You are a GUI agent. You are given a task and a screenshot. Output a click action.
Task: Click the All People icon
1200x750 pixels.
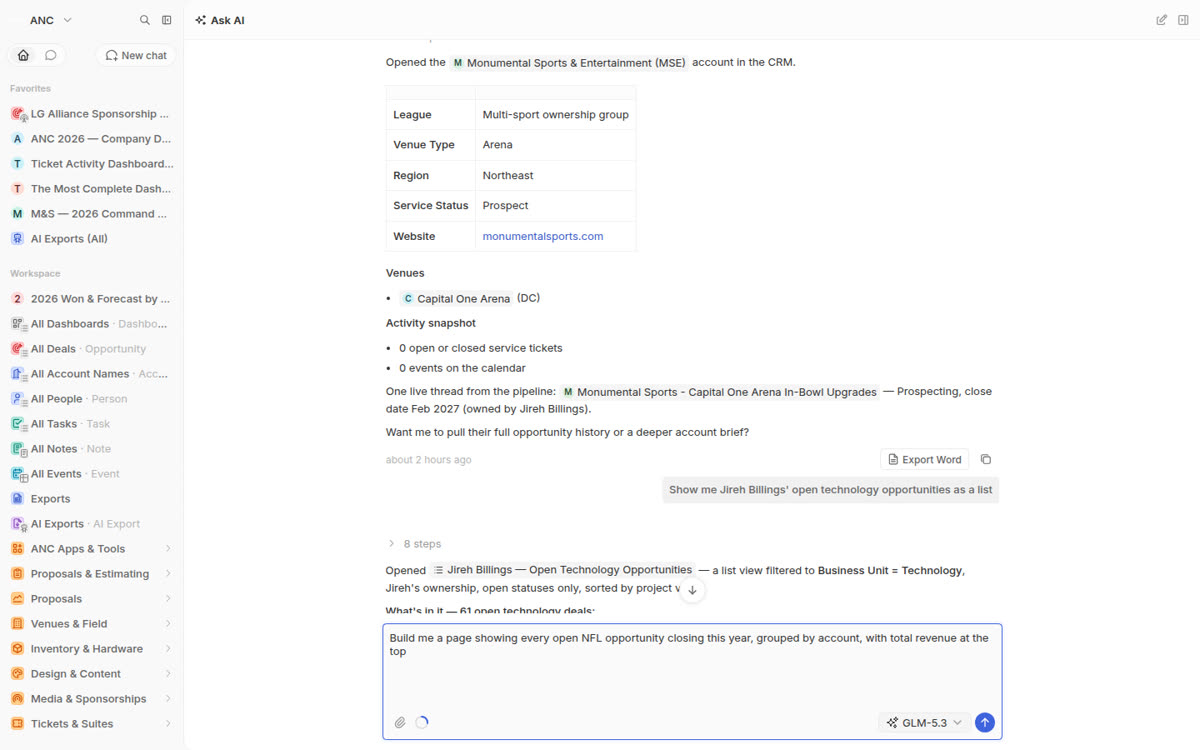(18, 399)
